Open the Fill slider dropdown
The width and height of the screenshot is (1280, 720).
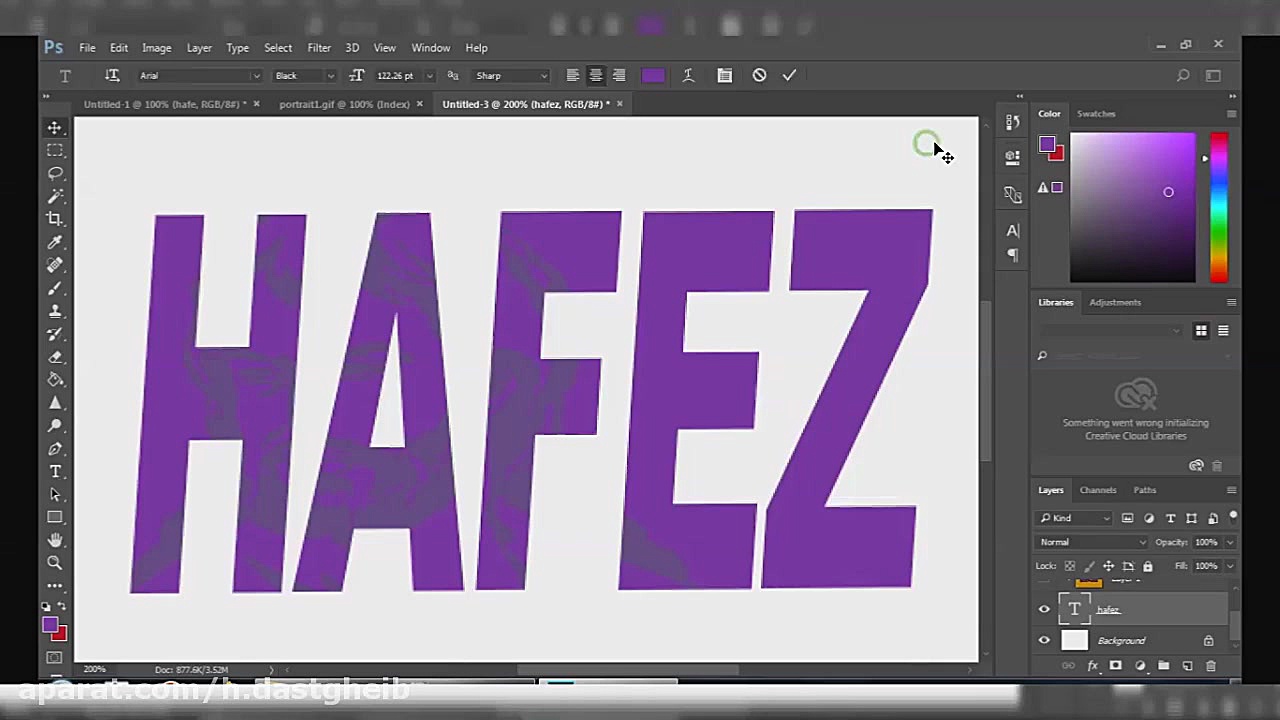(1230, 566)
